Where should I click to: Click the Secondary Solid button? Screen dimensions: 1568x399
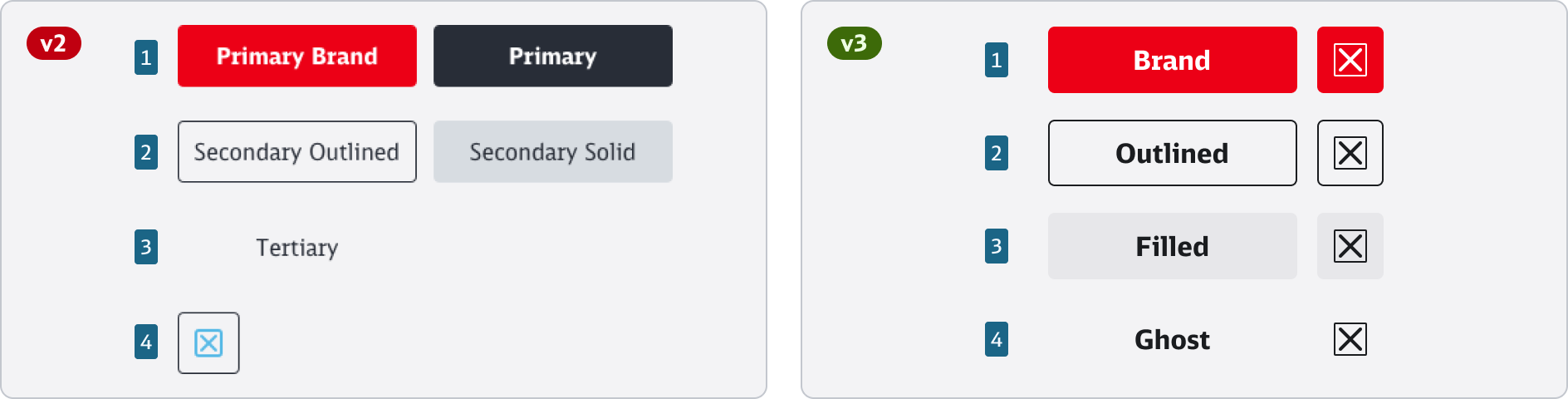point(552,151)
